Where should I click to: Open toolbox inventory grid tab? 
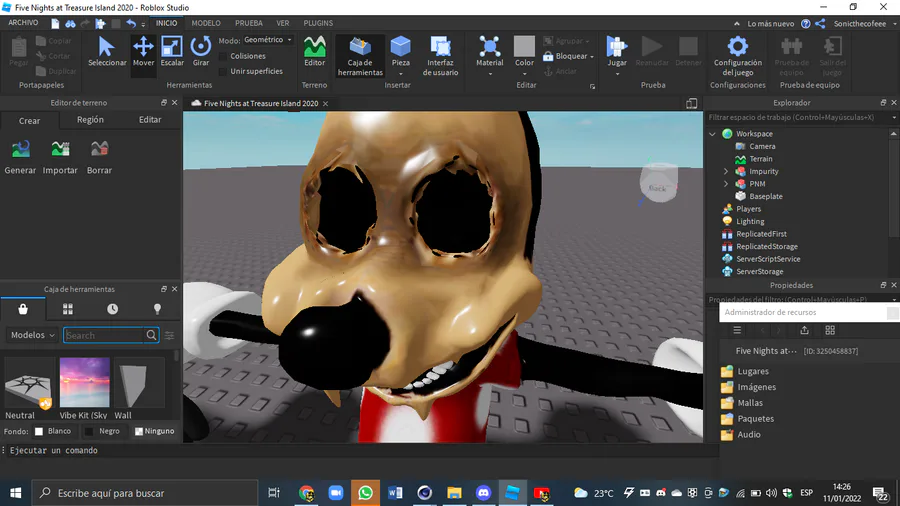[x=68, y=309]
